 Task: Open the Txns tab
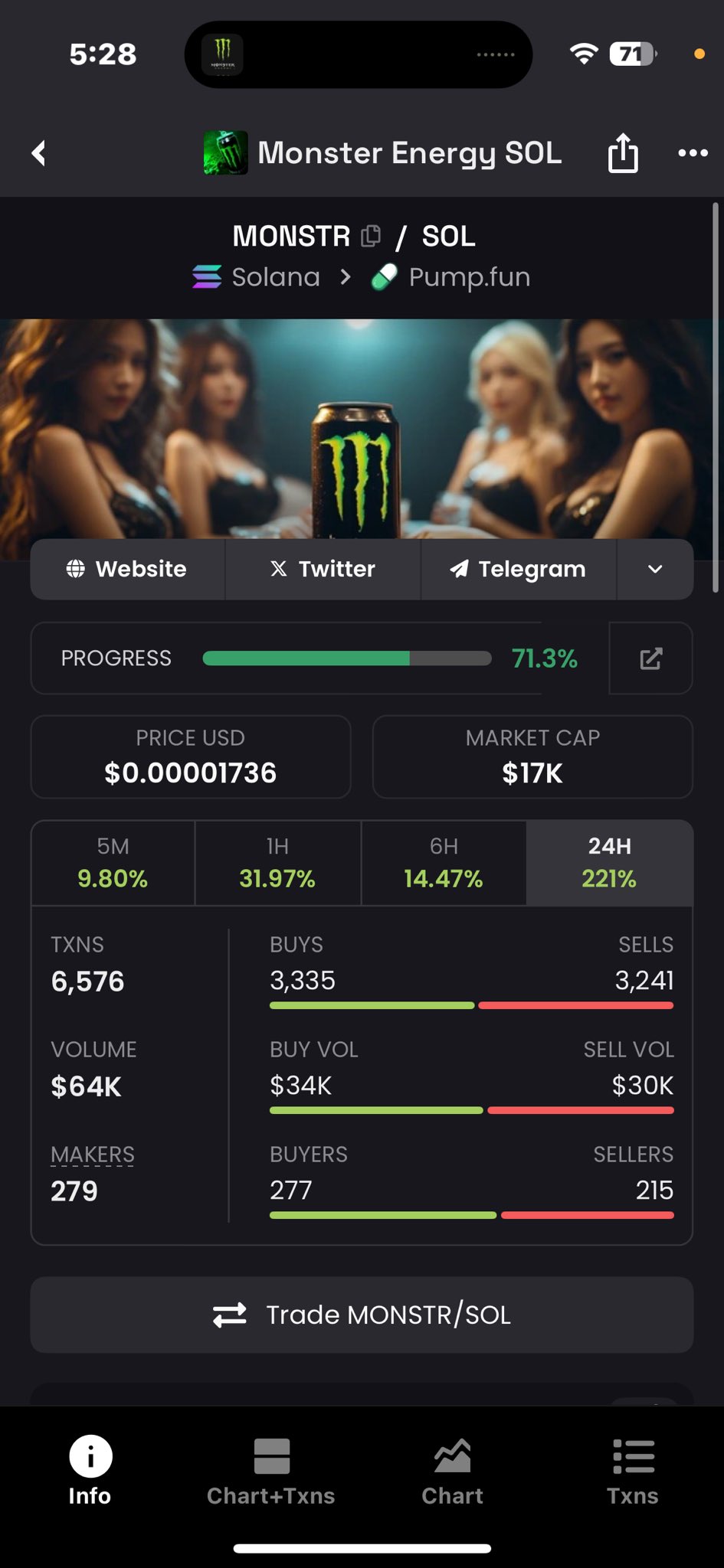[633, 1472]
